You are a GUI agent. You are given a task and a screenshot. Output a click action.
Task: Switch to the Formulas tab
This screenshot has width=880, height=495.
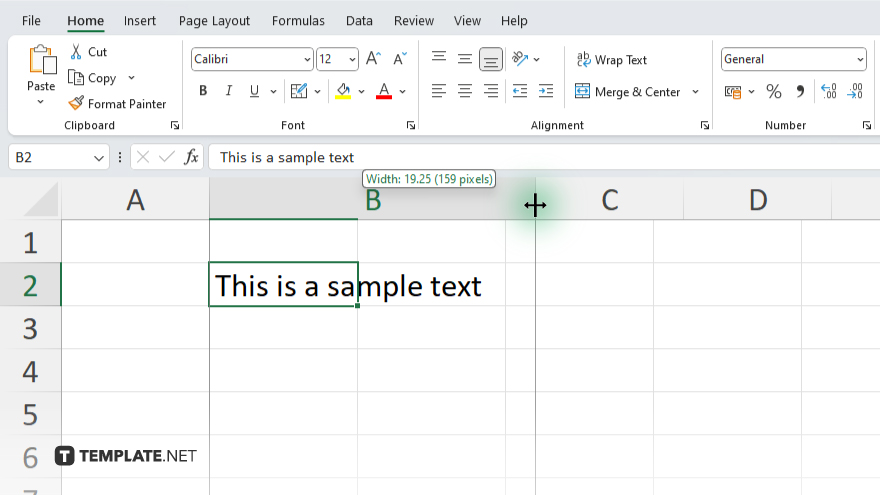[x=298, y=21]
